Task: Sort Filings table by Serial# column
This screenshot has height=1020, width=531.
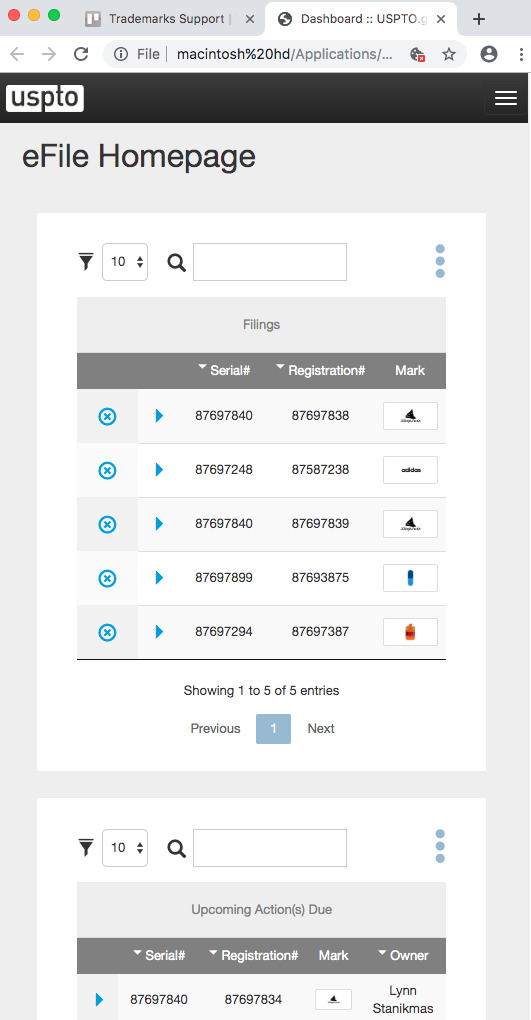Action: pos(224,370)
